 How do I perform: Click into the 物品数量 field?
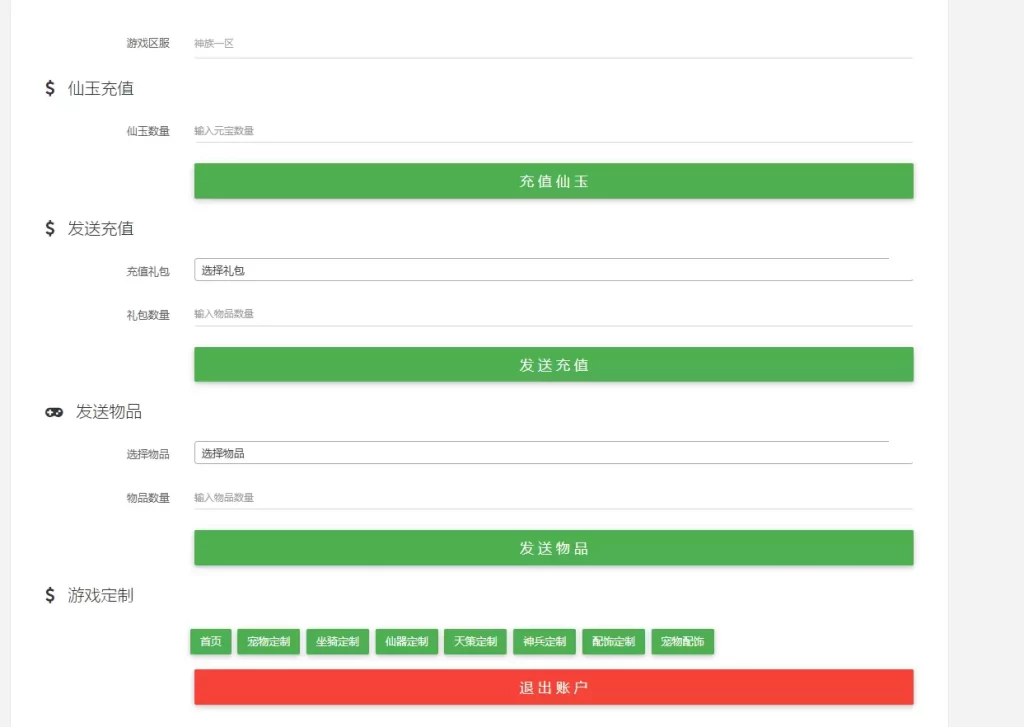[x=553, y=497]
